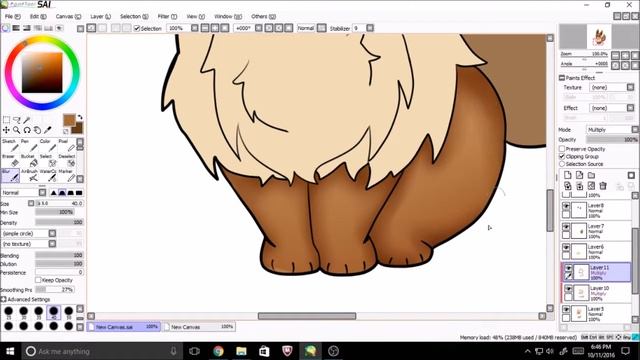The image size is (640, 360).
Task: Choose the Select pen tool
Action: coord(48,160)
